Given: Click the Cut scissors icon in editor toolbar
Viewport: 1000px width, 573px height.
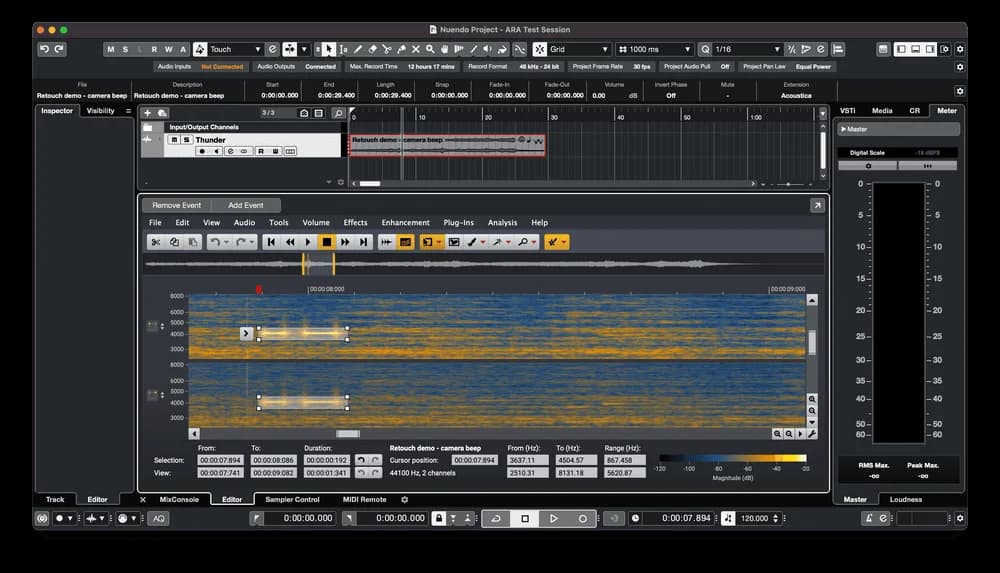Looking at the screenshot, I should (x=156, y=242).
